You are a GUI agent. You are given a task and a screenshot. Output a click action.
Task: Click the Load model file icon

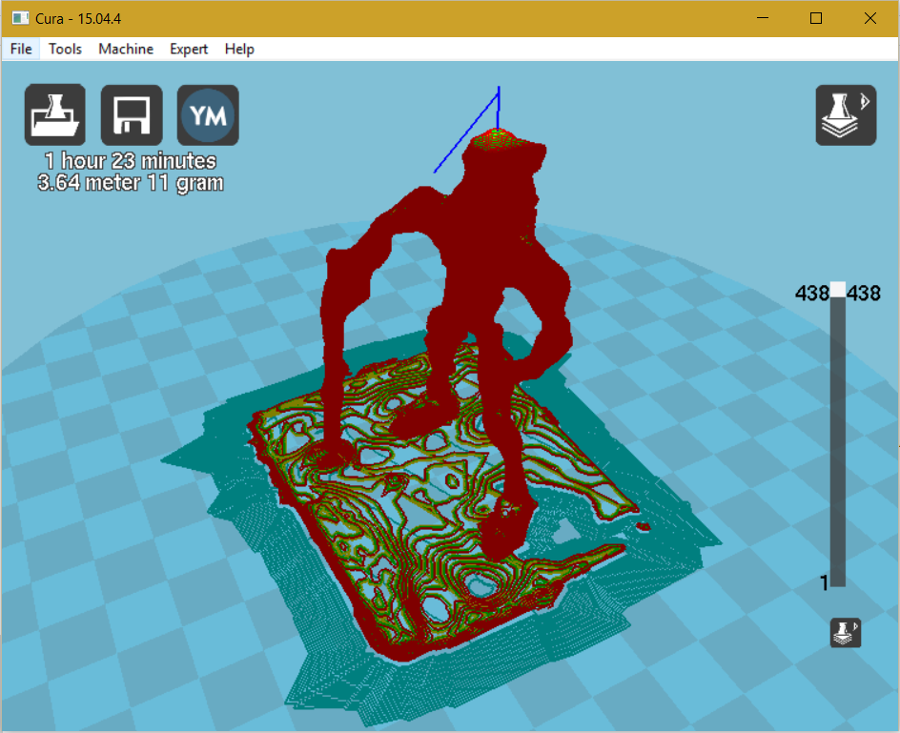click(x=55, y=115)
